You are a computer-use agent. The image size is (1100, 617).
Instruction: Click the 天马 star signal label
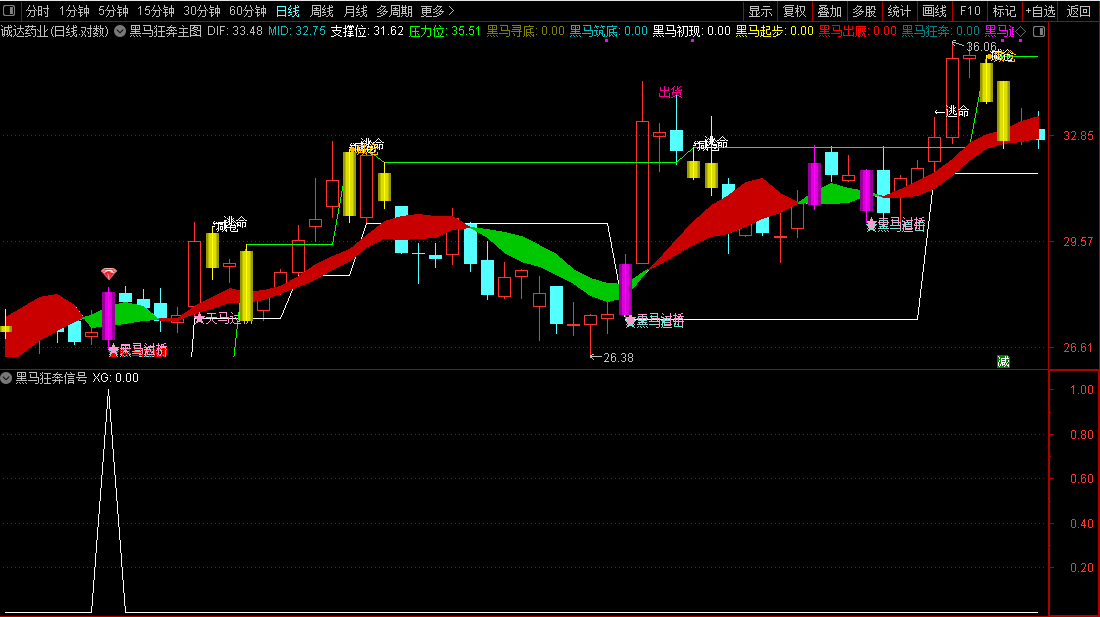pyautogui.click(x=223, y=319)
